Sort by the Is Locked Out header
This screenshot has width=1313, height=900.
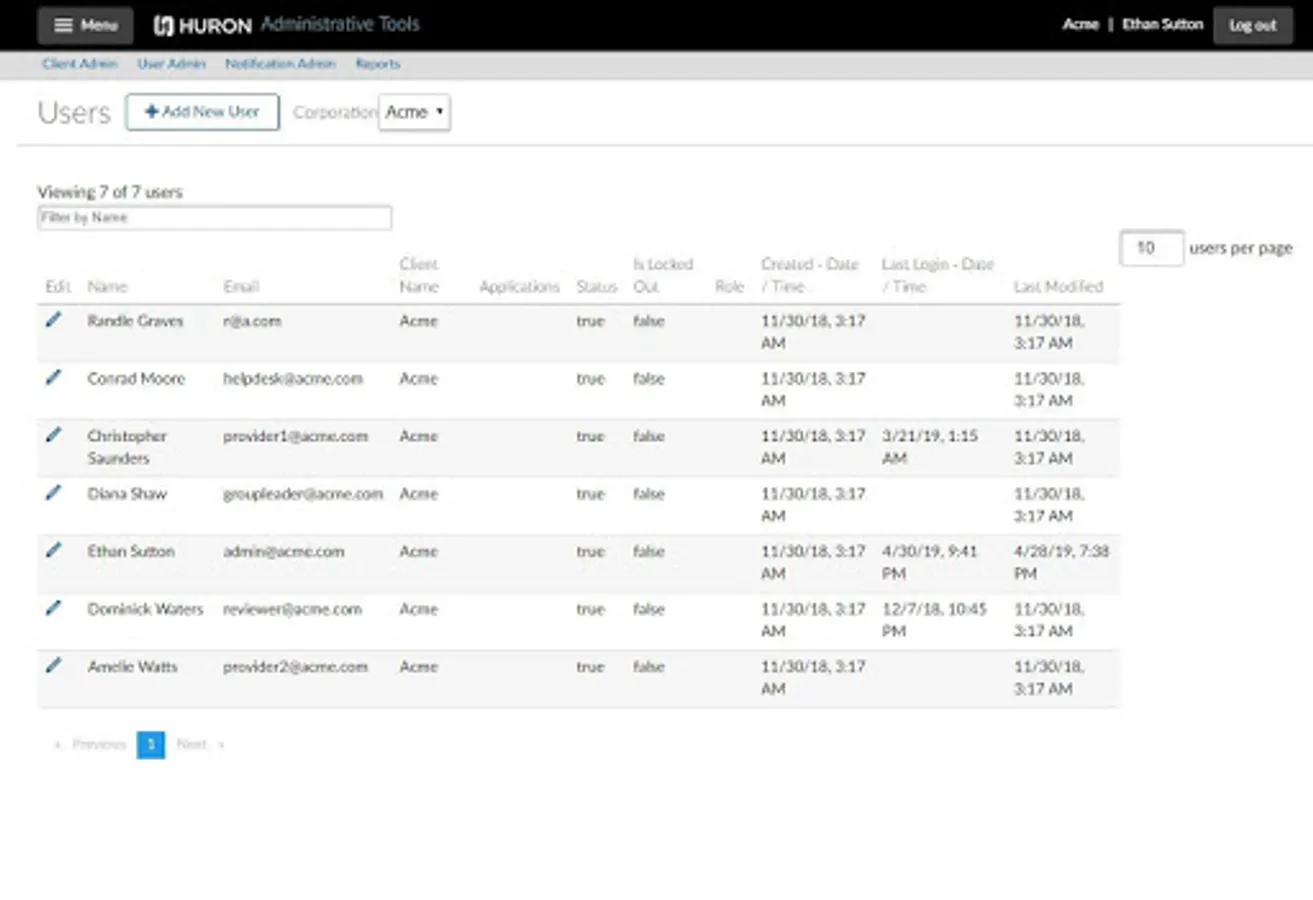click(663, 276)
